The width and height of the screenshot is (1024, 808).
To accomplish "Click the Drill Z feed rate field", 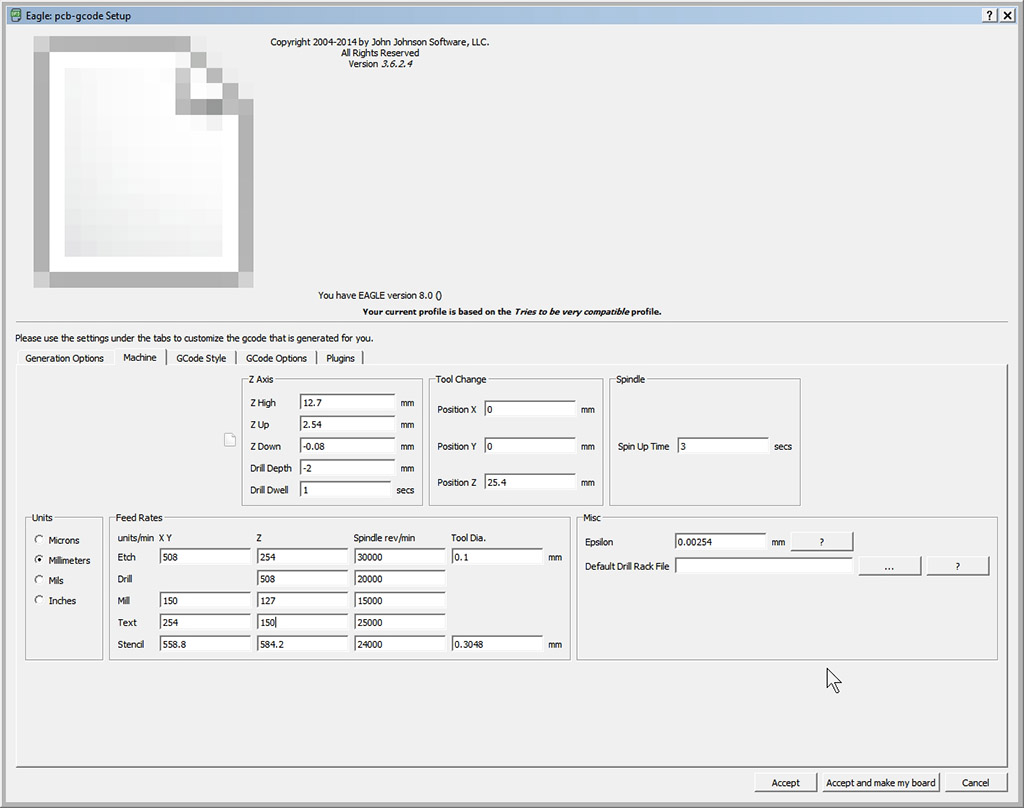I will tap(302, 578).
